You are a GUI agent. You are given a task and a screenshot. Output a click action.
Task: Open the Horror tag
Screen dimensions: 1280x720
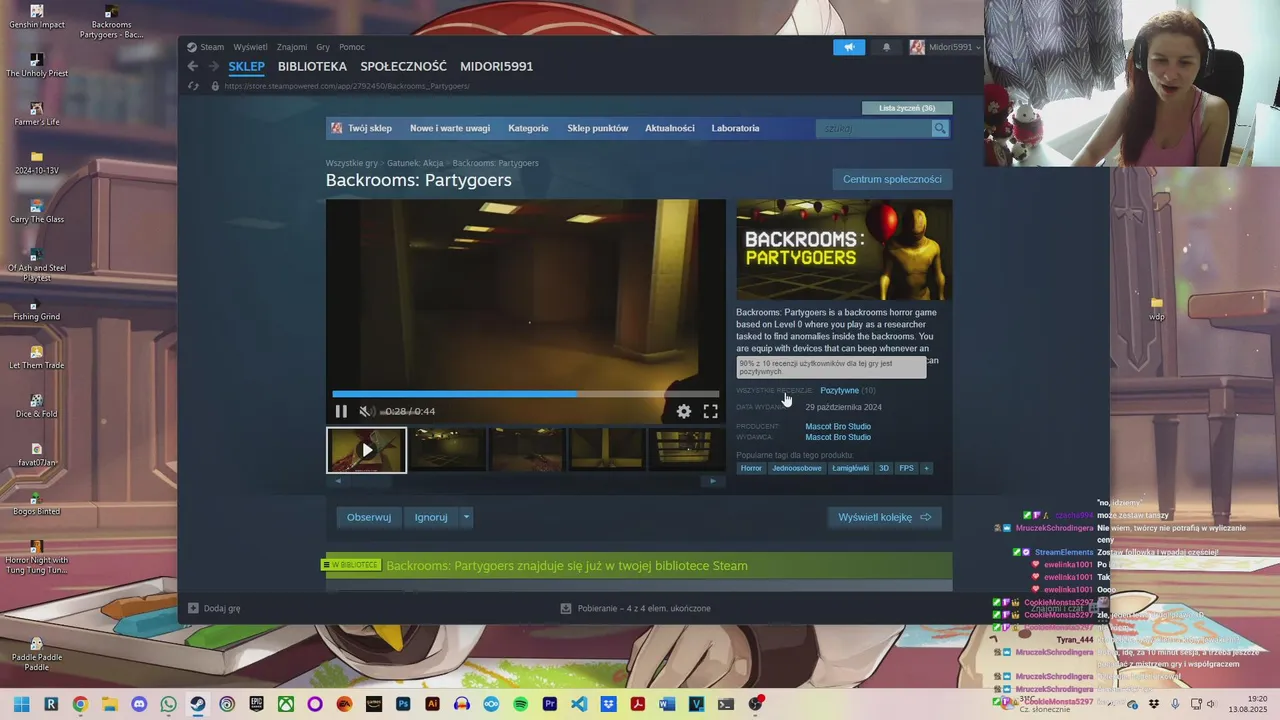751,468
